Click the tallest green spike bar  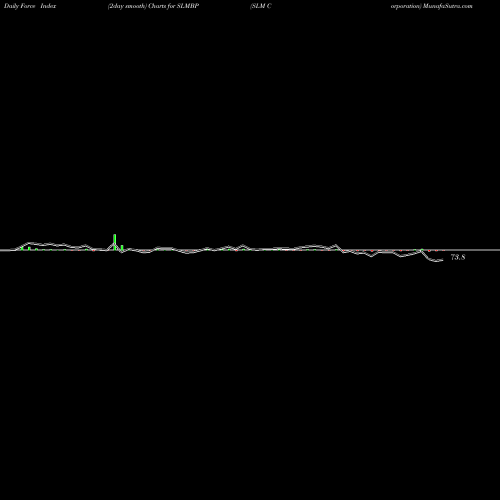[x=115, y=242]
